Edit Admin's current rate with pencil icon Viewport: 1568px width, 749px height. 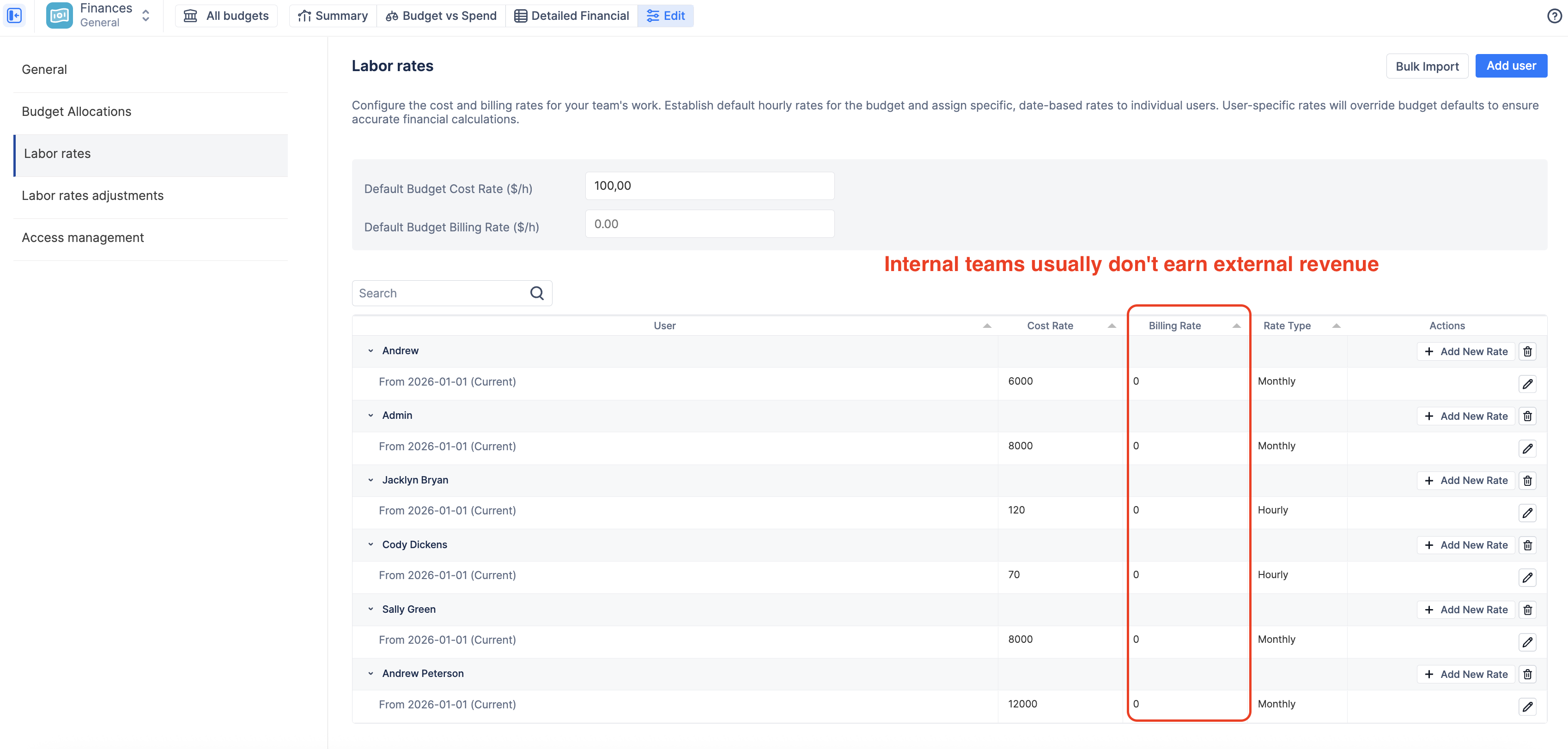pos(1527,448)
